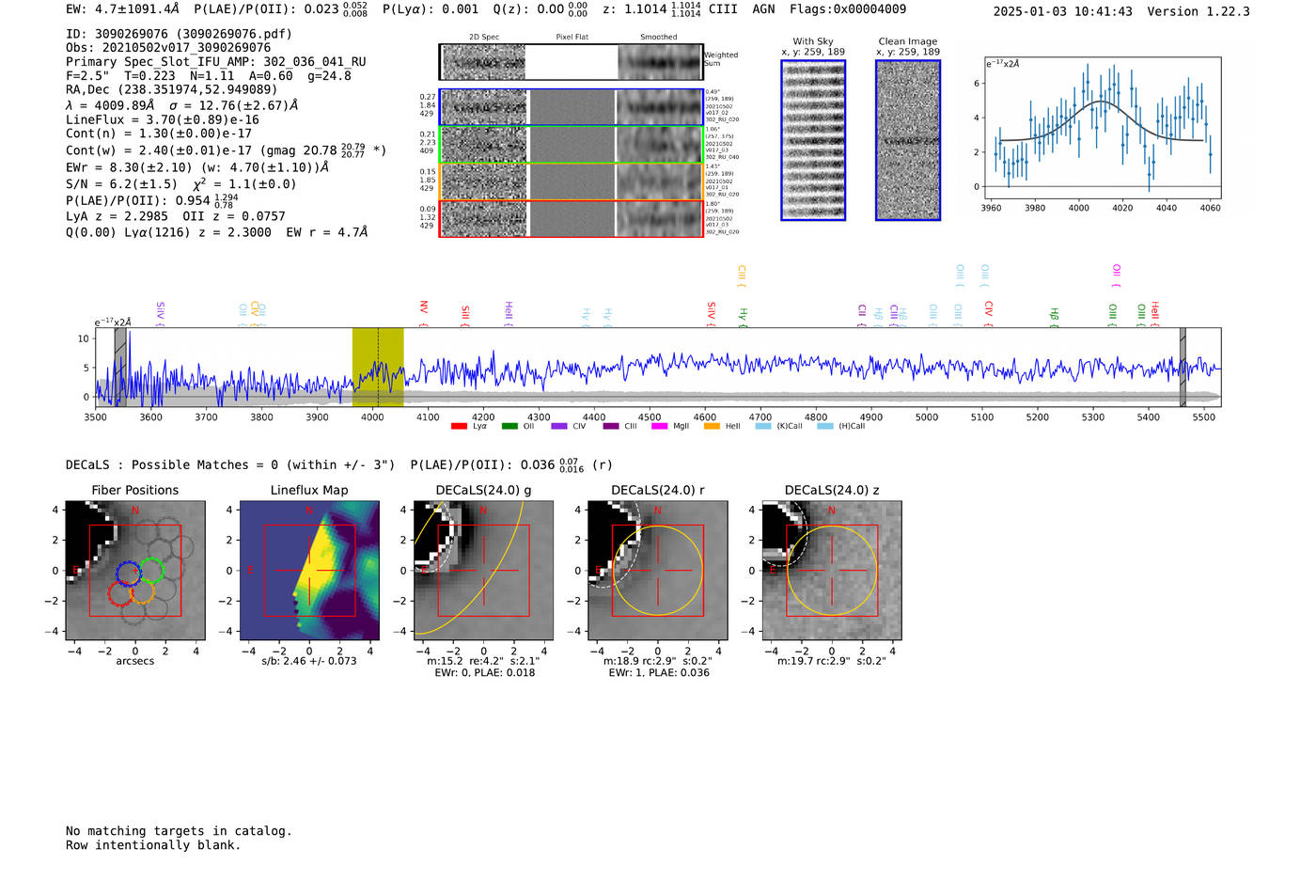Click the AGN label in header

pos(763,9)
